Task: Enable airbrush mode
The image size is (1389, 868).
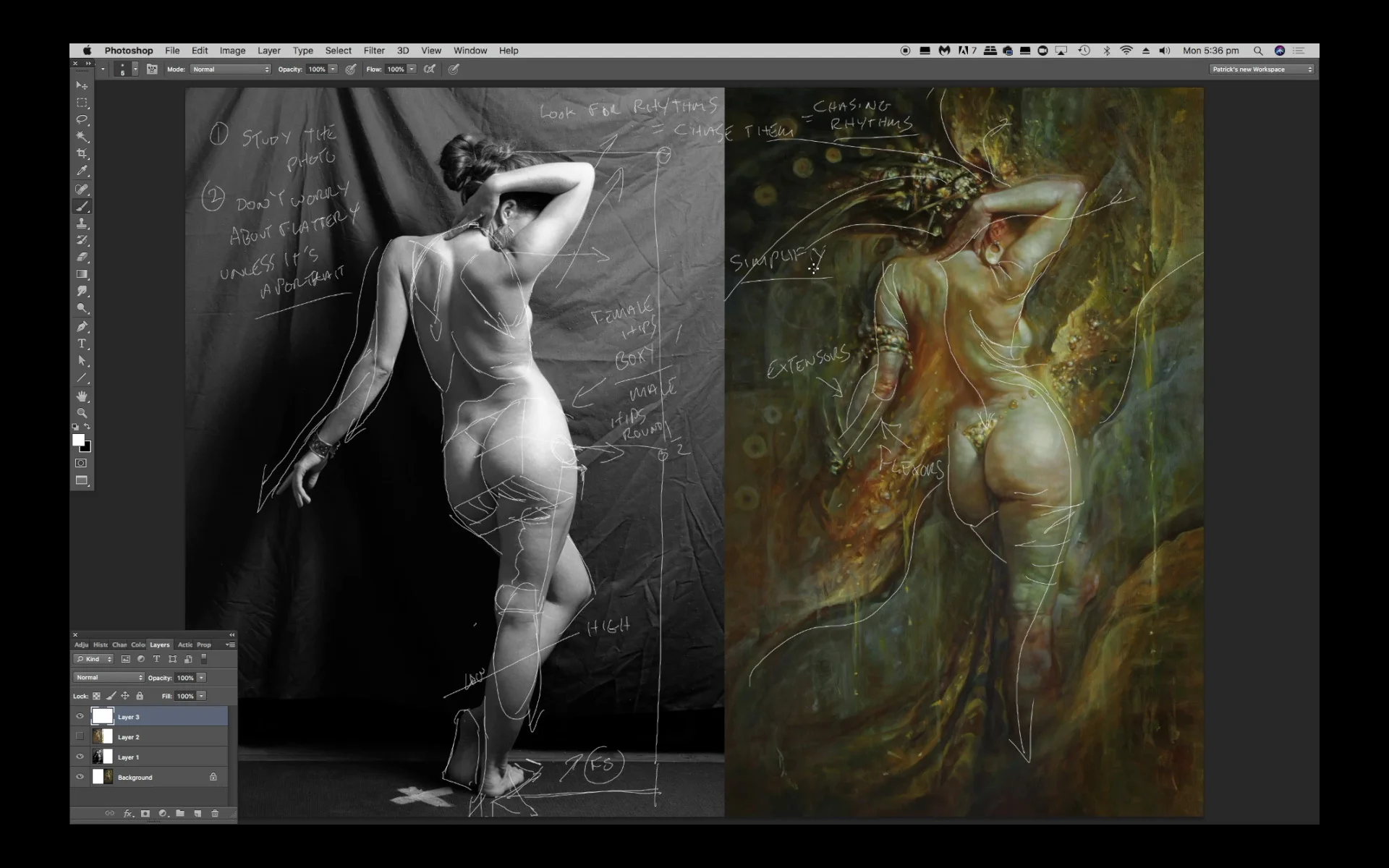Action: 430,69
